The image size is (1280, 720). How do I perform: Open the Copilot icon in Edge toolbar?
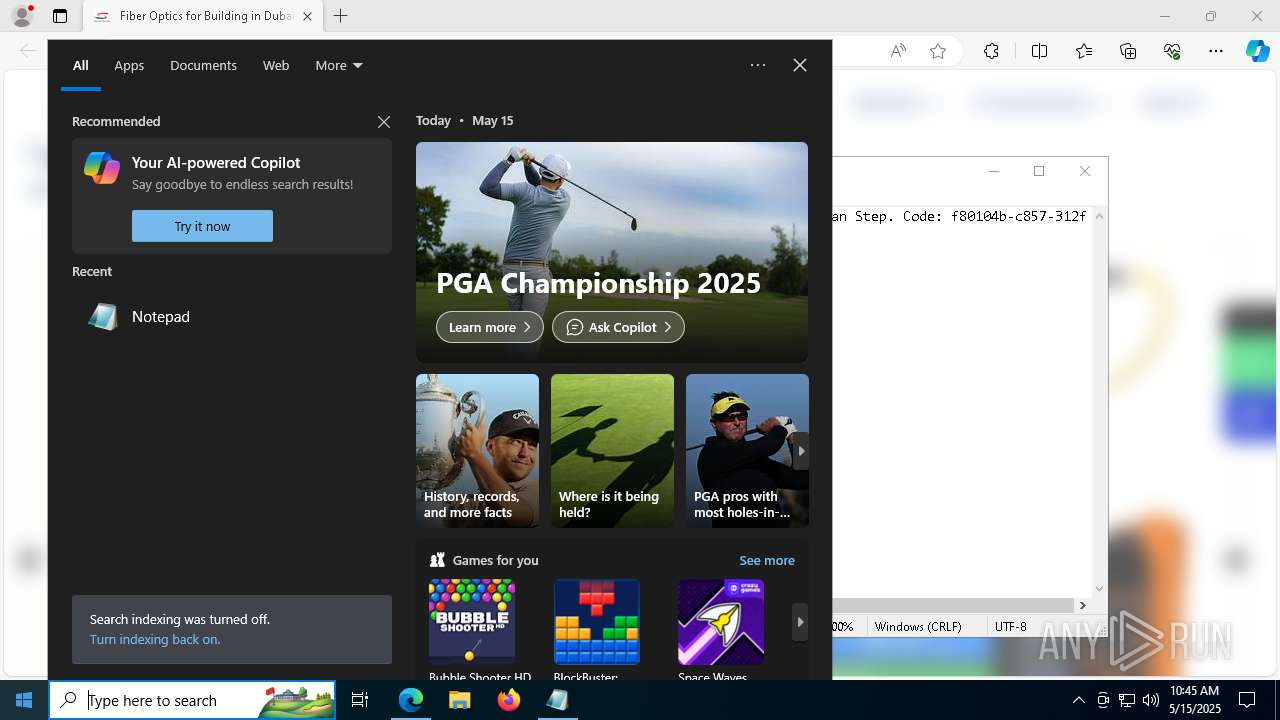click(1257, 51)
